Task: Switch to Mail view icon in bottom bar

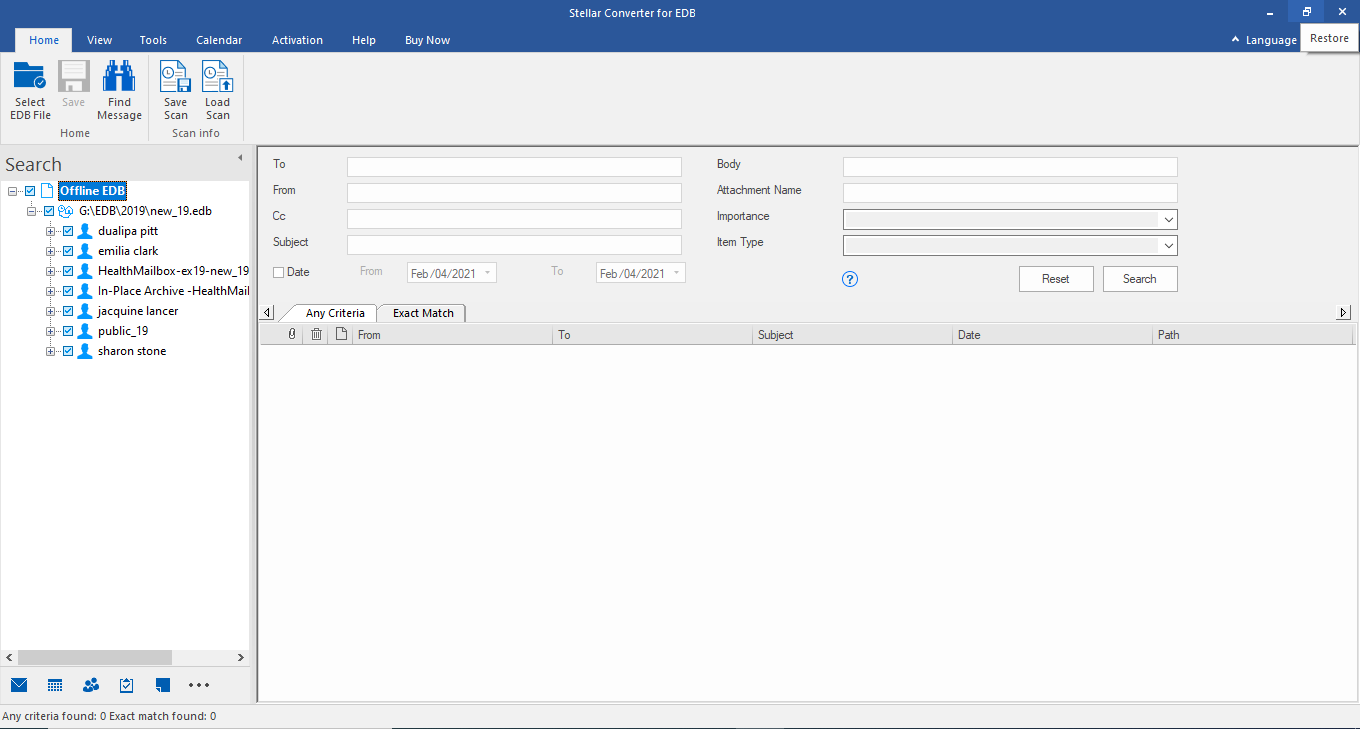Action: click(x=19, y=685)
